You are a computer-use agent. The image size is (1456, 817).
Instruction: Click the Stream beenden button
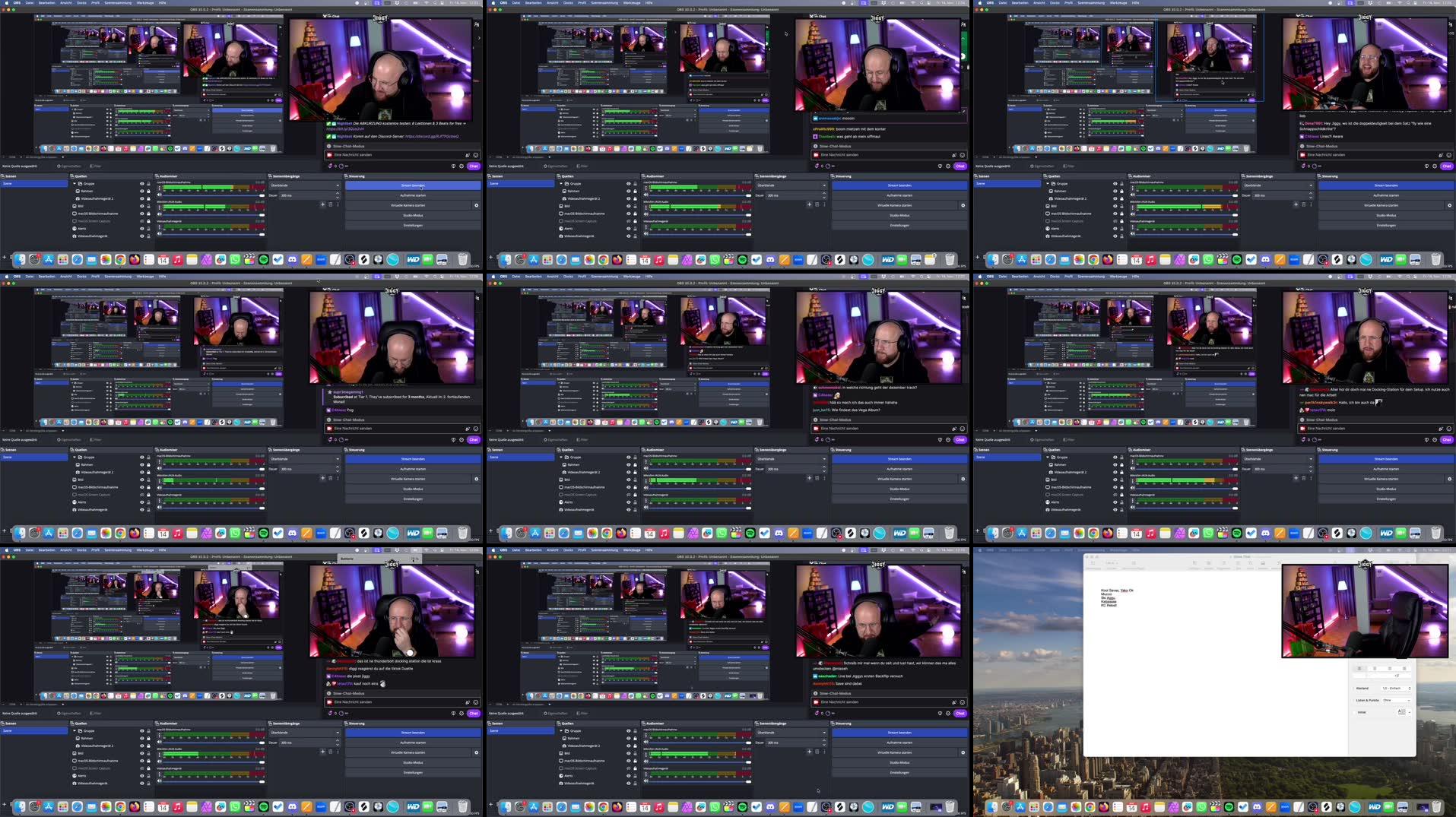tap(413, 185)
